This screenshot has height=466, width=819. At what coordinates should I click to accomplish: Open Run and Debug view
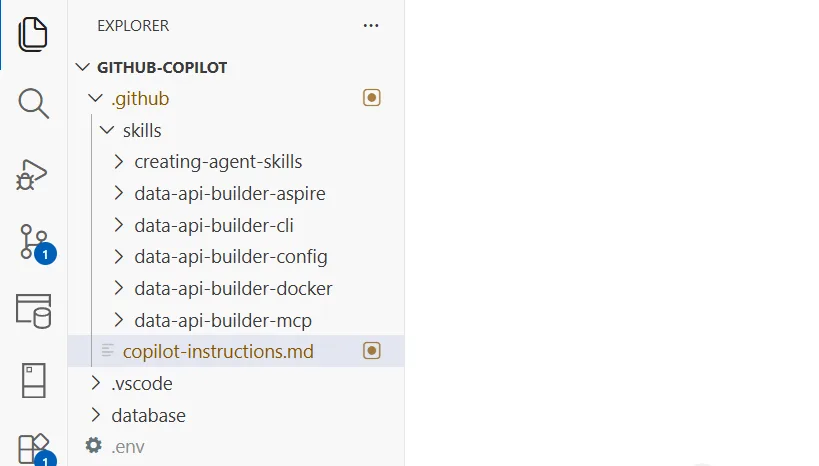point(33,173)
